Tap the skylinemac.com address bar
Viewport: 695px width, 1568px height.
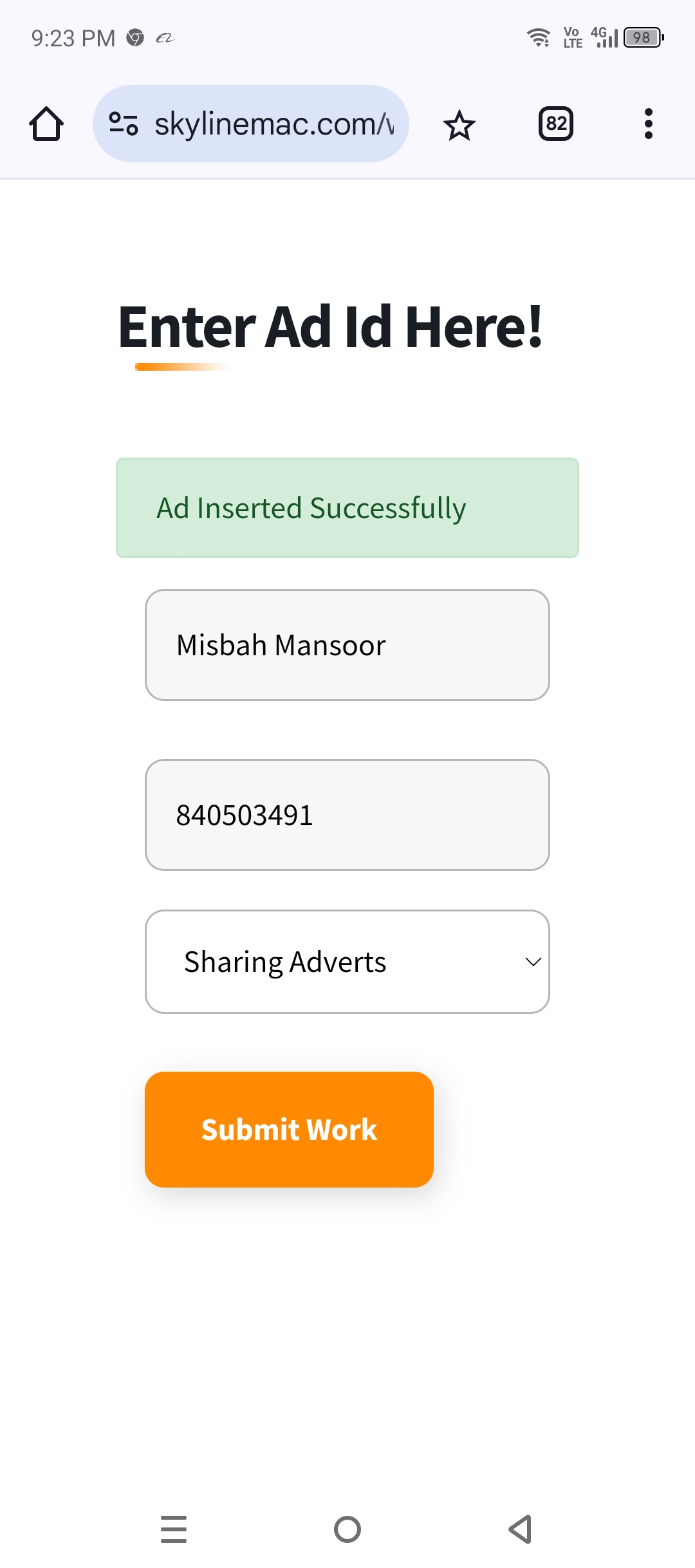(x=251, y=124)
